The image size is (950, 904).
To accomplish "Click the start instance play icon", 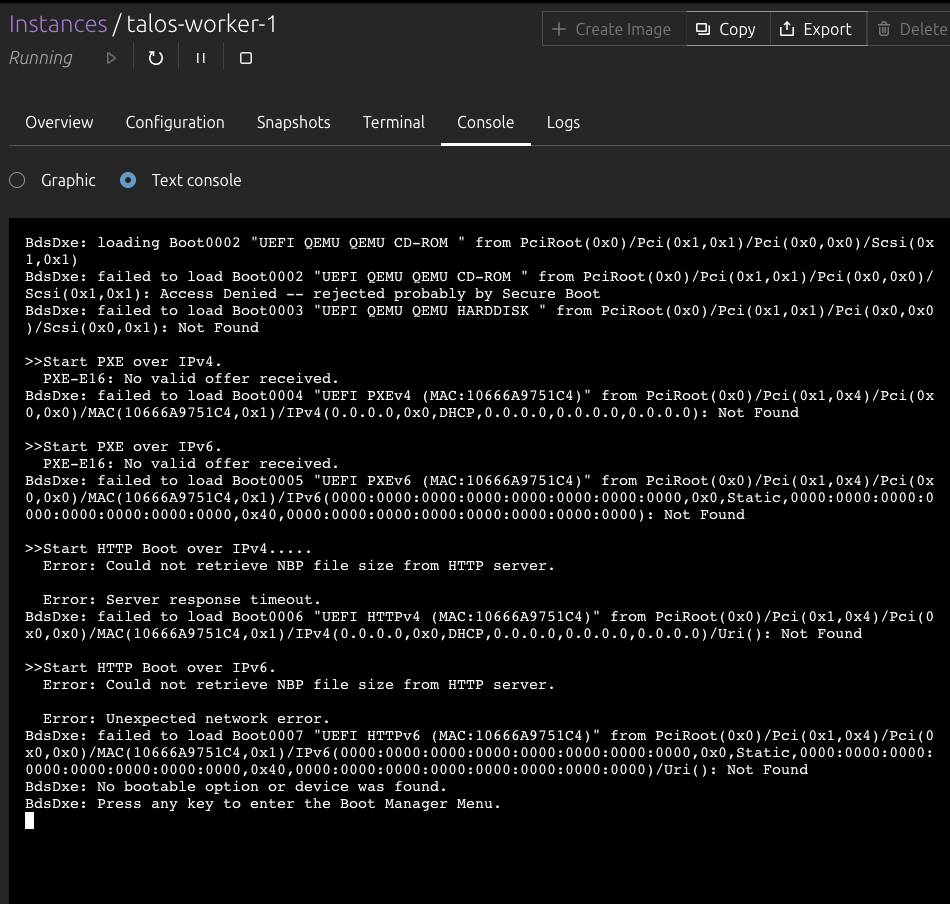I will (x=111, y=58).
